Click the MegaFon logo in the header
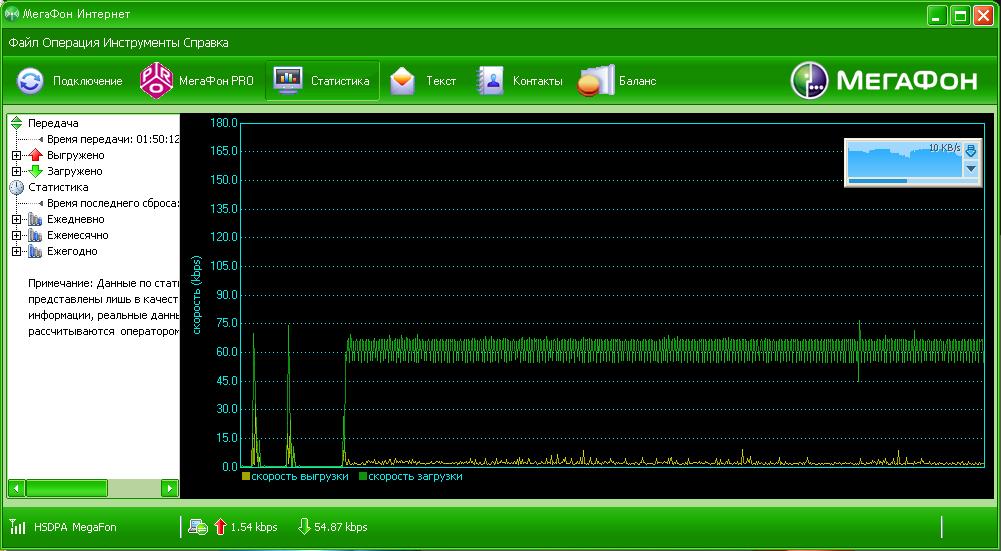 pyautogui.click(x=884, y=82)
